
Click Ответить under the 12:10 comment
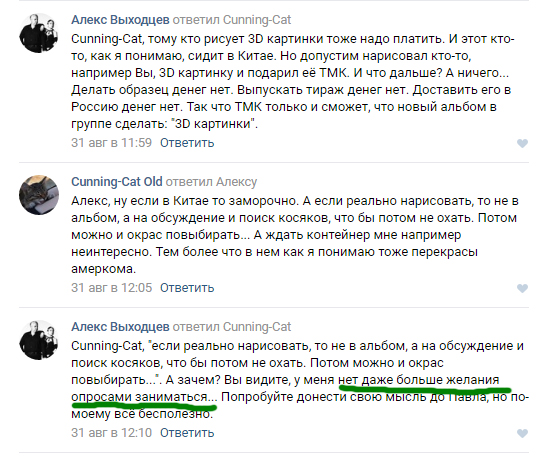[187, 433]
